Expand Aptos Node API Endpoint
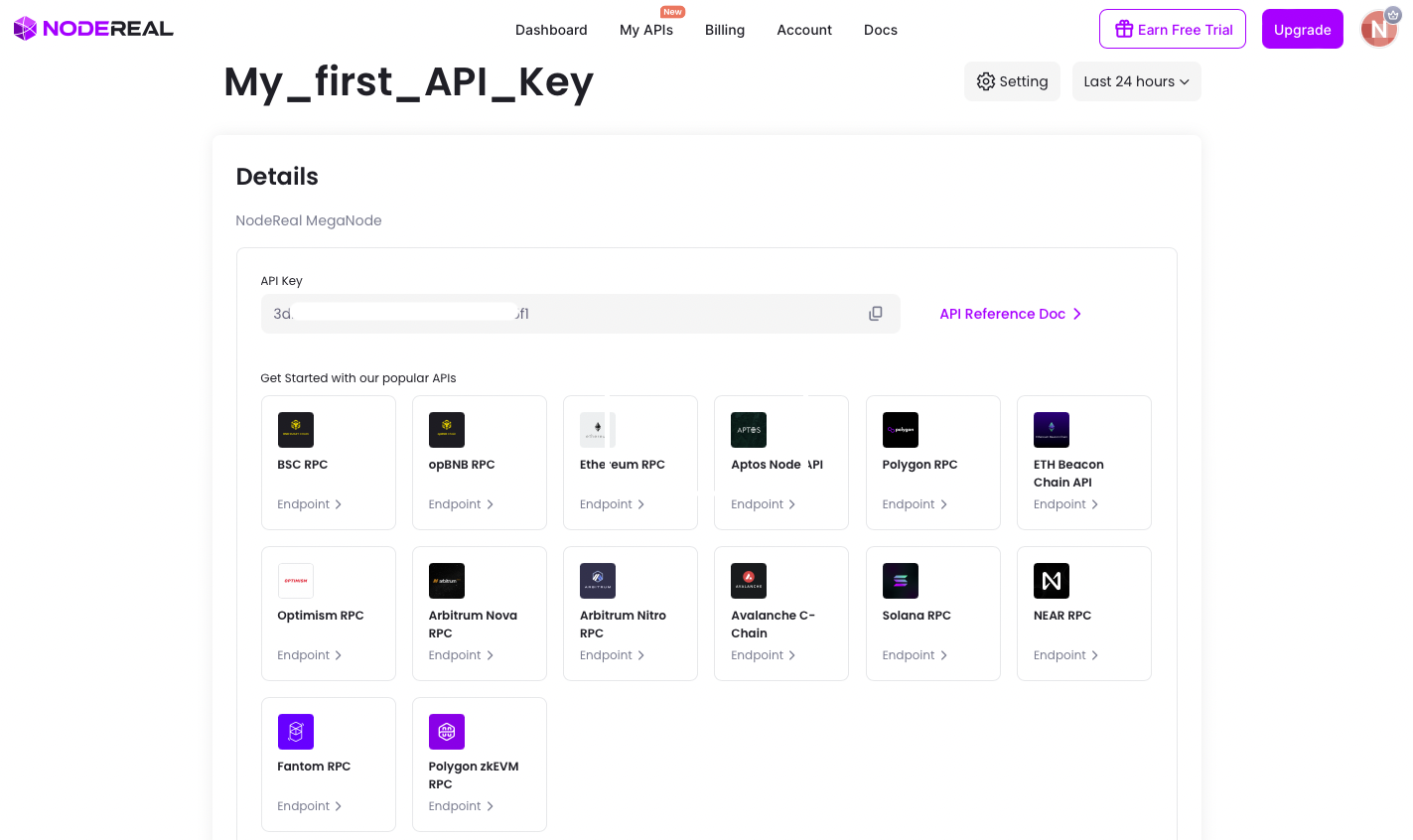Image resolution: width=1413 pixels, height=840 pixels. pyautogui.click(x=764, y=504)
